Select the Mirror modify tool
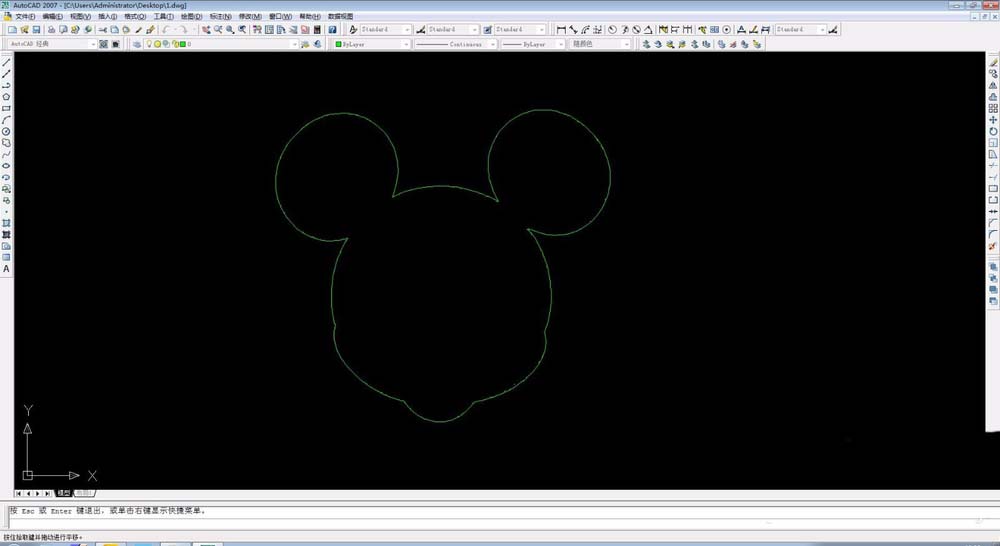This screenshot has width=1000, height=546. [993, 85]
